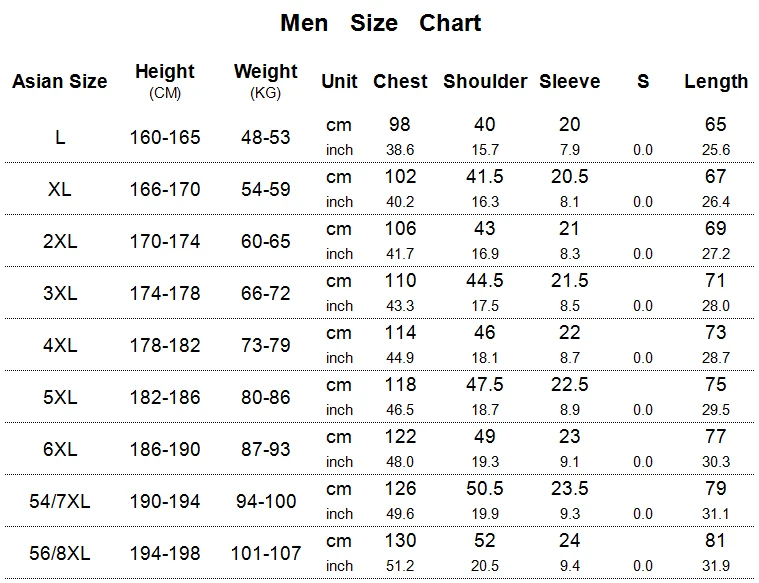
Task: Click the Length column header
Action: point(716,82)
